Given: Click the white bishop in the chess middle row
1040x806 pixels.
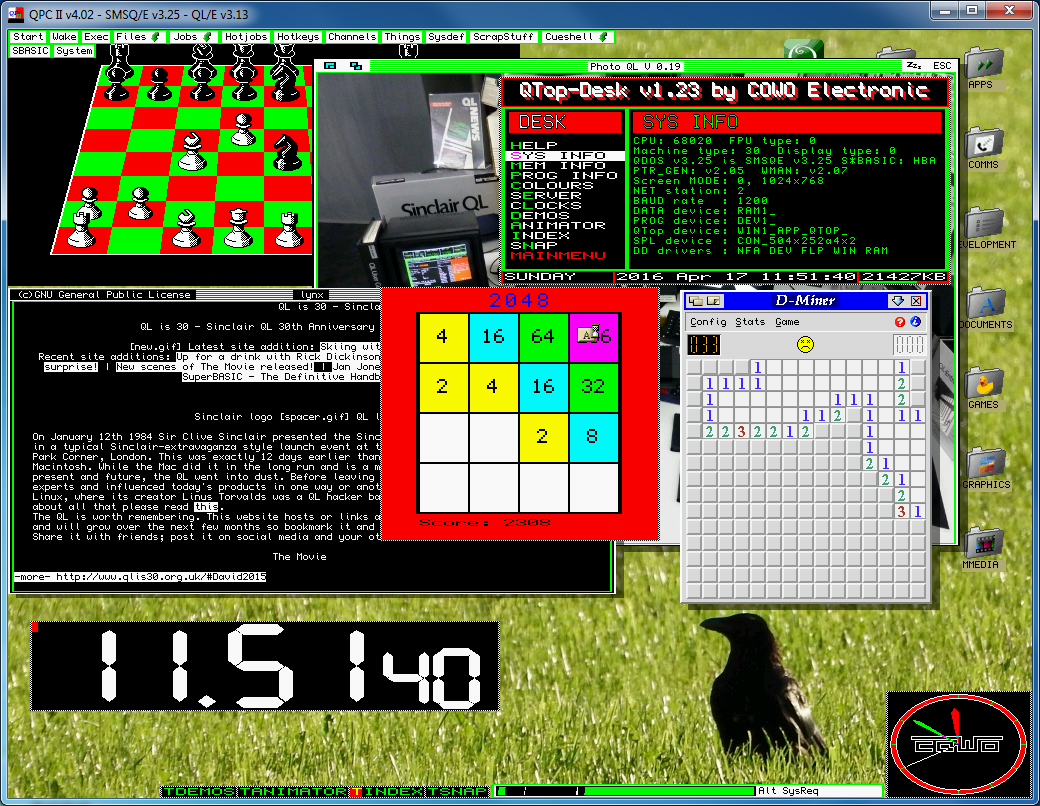Looking at the screenshot, I should pos(192,151).
